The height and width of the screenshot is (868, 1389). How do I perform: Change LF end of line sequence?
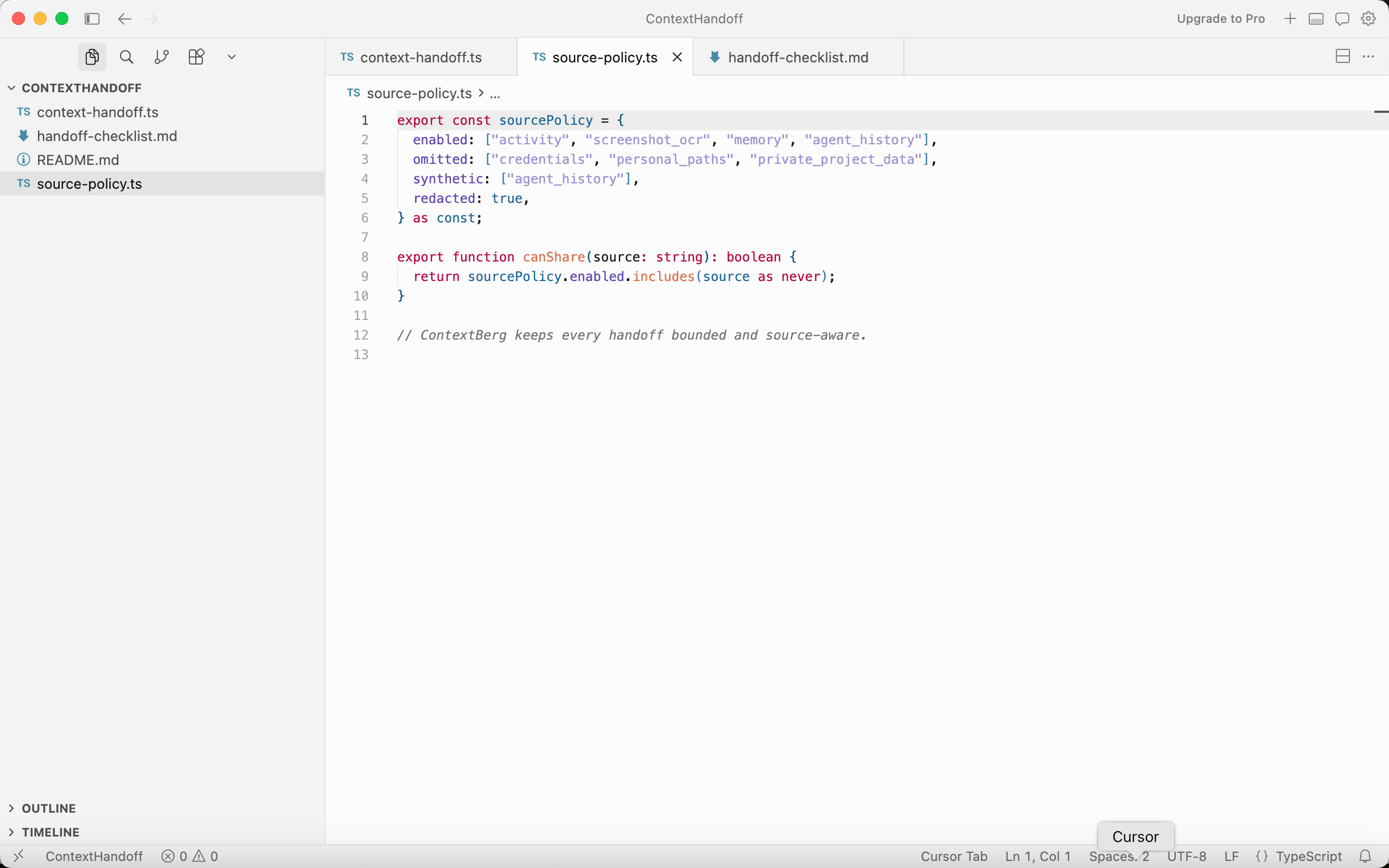tap(1231, 857)
